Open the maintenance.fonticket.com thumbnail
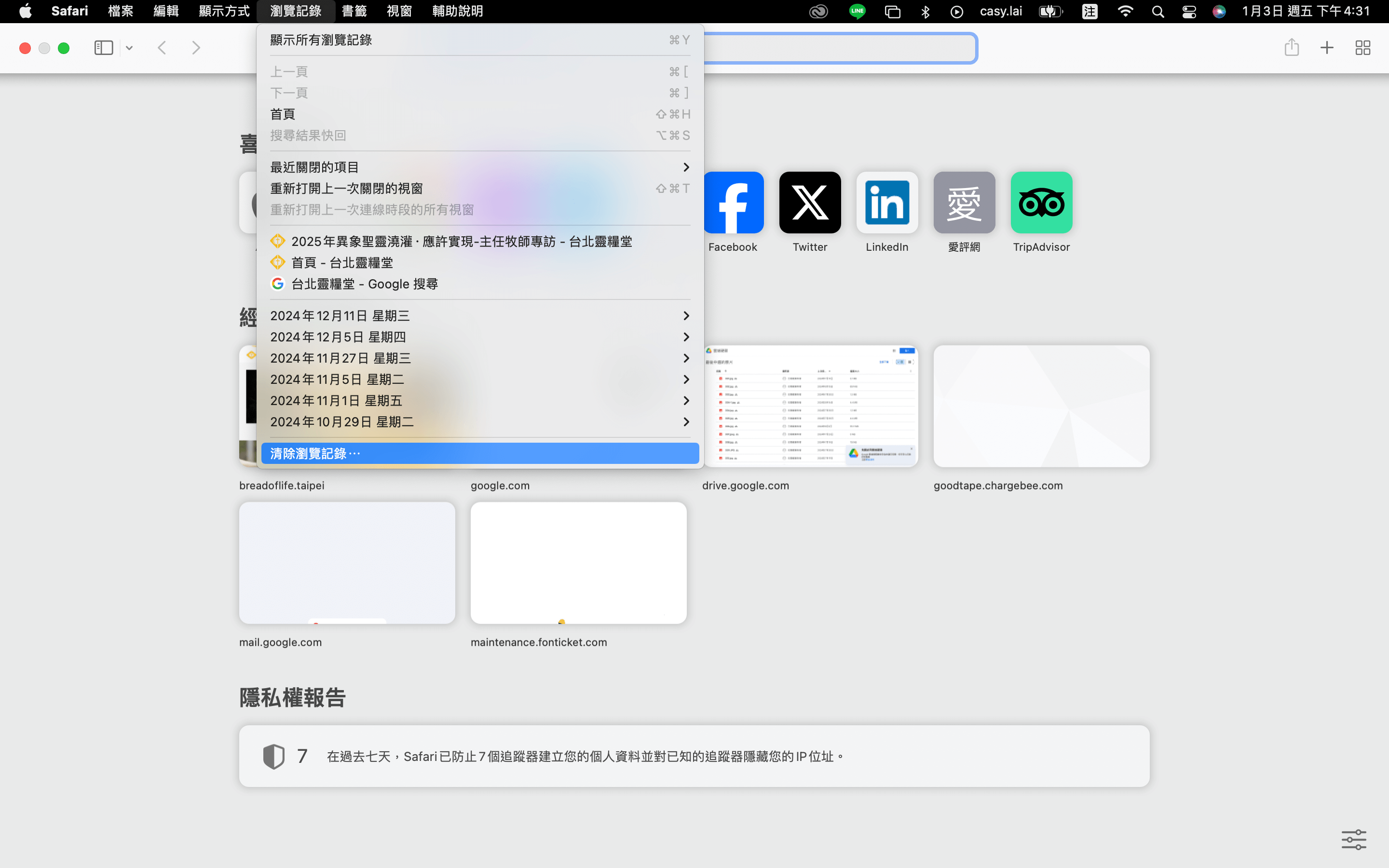Screen dimensions: 1389x868 (x=579, y=563)
